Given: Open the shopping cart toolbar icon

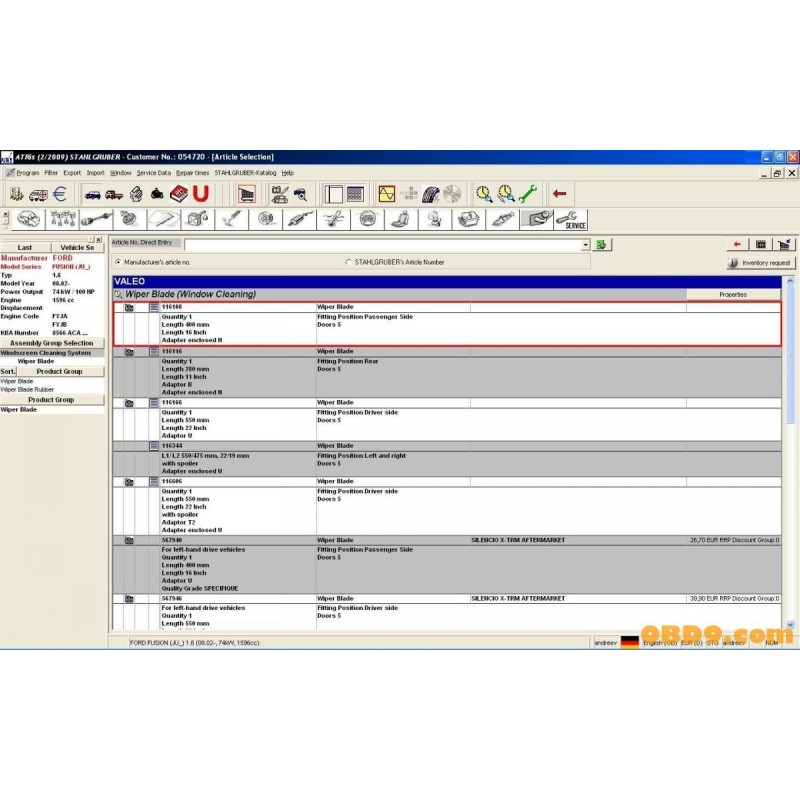Looking at the screenshot, I should (x=246, y=194).
